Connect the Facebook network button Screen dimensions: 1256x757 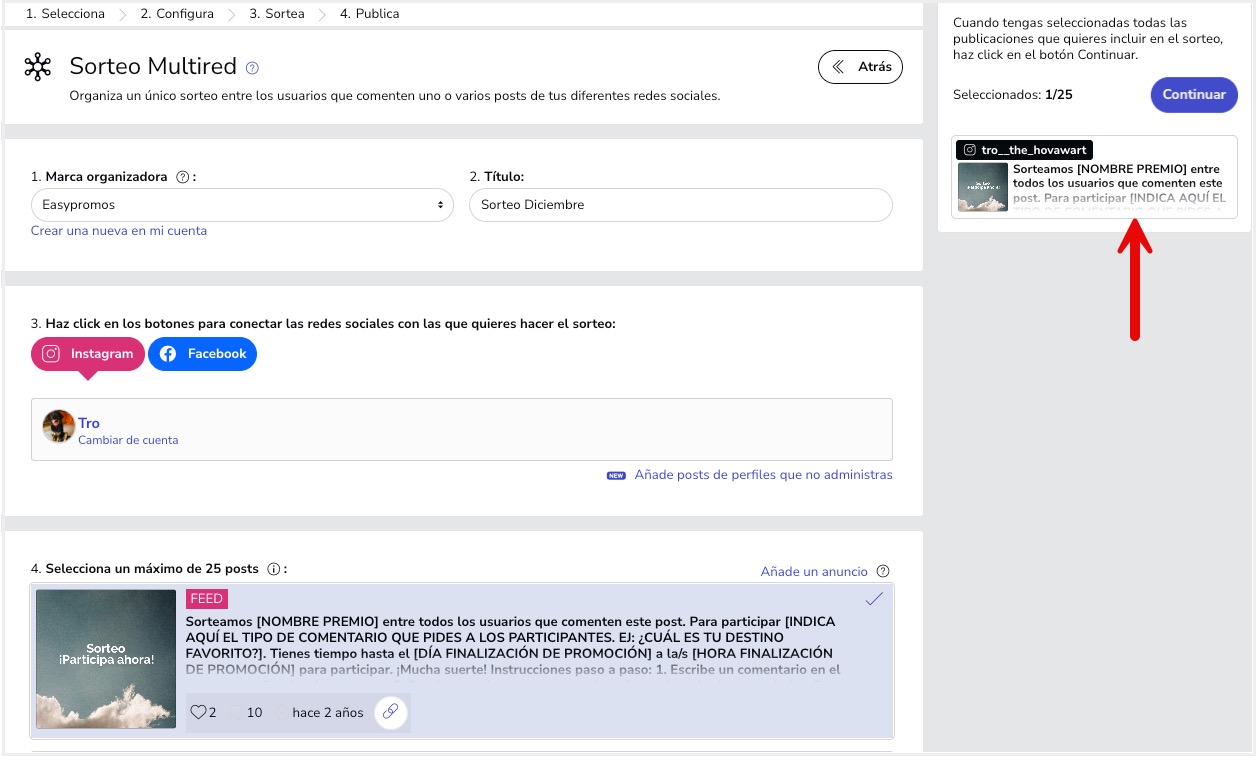[203, 354]
